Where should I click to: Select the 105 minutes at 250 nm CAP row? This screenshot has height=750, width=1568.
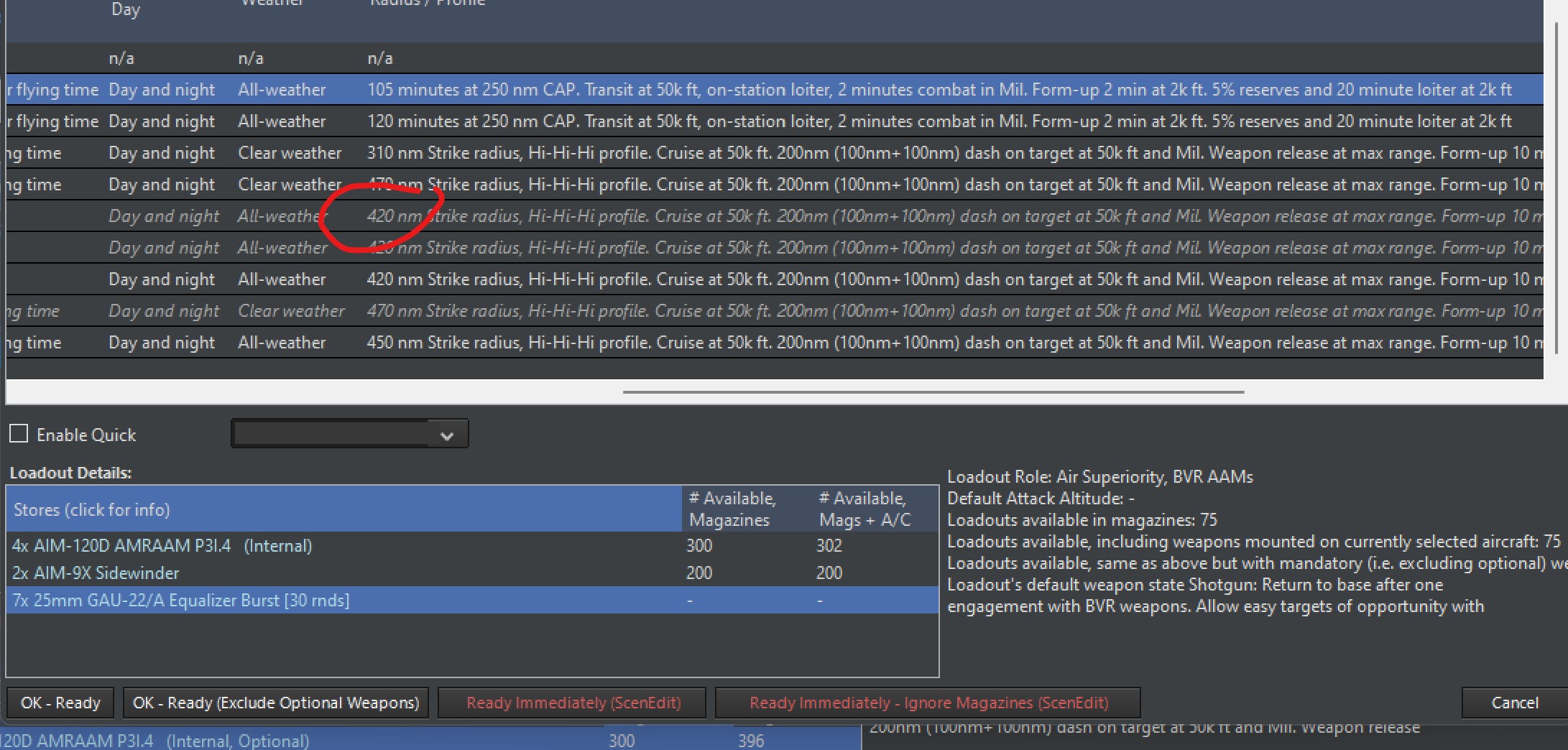pos(775,90)
